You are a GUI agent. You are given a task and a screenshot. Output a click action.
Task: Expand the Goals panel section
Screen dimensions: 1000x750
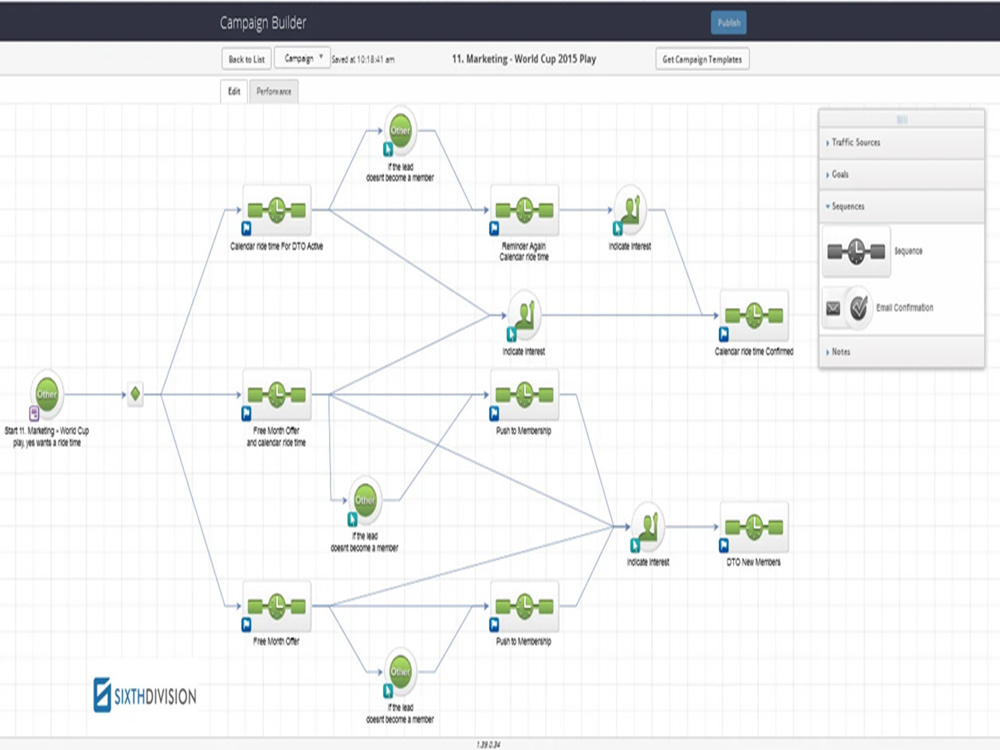[x=901, y=174]
